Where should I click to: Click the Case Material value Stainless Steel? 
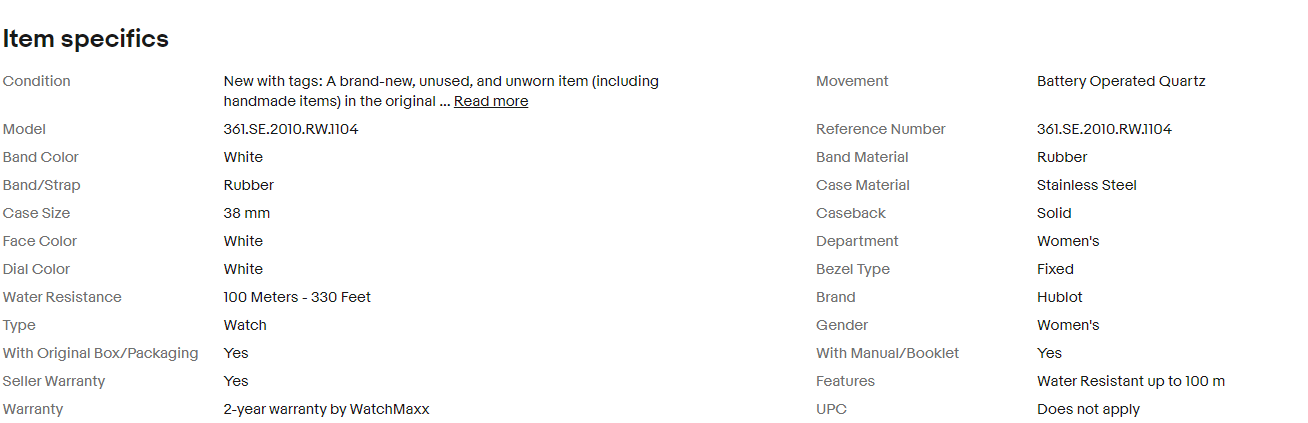[x=1086, y=185]
